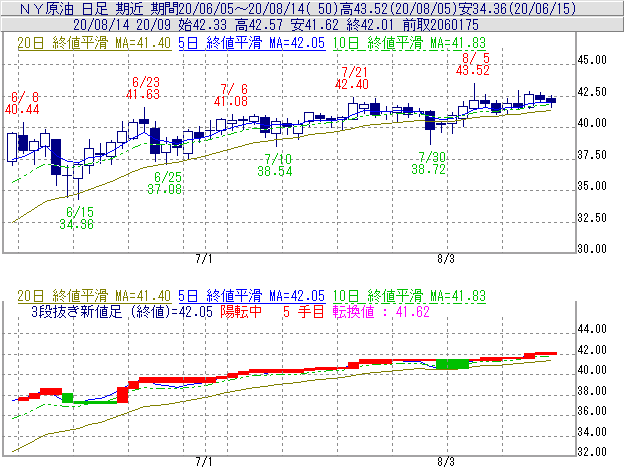Click the 8/5 43.52 high price label
The width and height of the screenshot is (624, 474).
pyautogui.click(x=473, y=64)
